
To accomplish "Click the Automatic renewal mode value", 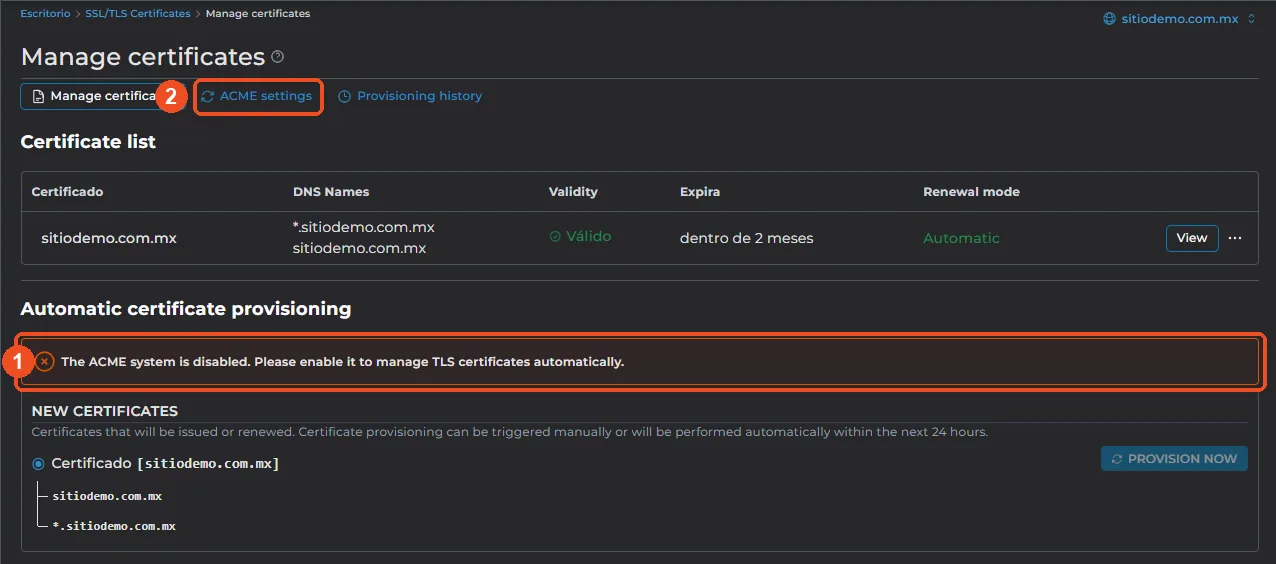I will click(961, 238).
